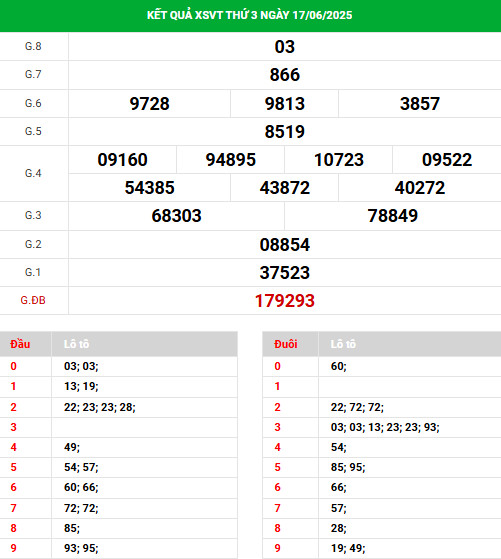The width and height of the screenshot is (501, 559).
Task: Click the Đuôi column header
Action: point(286,344)
